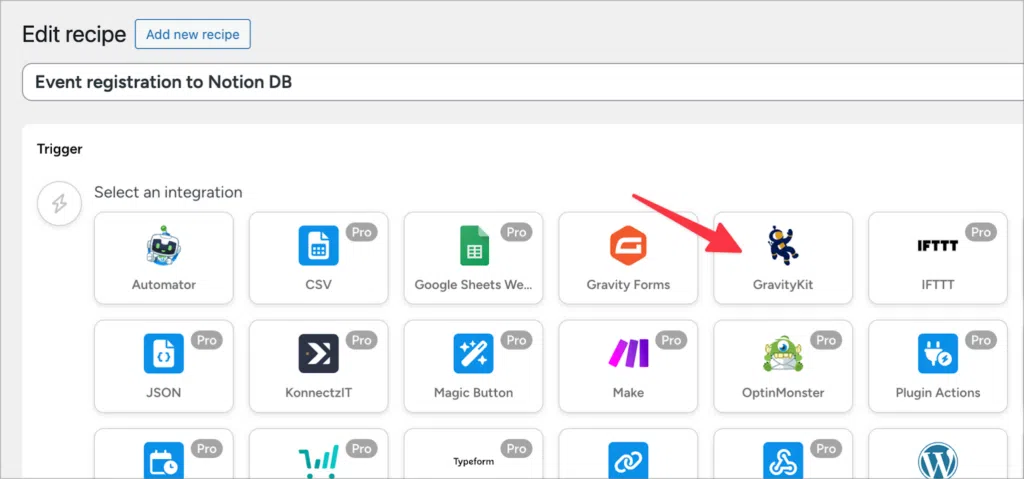
Task: Click the Pro badge on Magic Button card
Action: click(517, 340)
